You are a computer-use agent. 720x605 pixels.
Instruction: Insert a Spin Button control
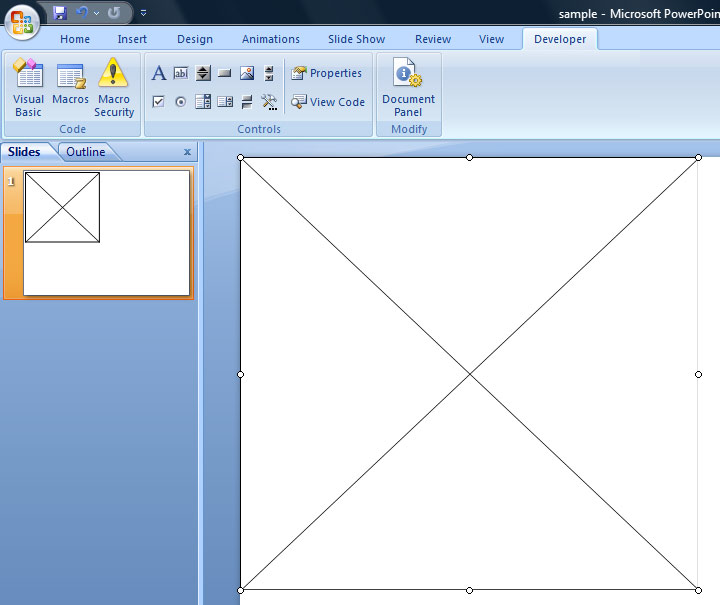203,73
